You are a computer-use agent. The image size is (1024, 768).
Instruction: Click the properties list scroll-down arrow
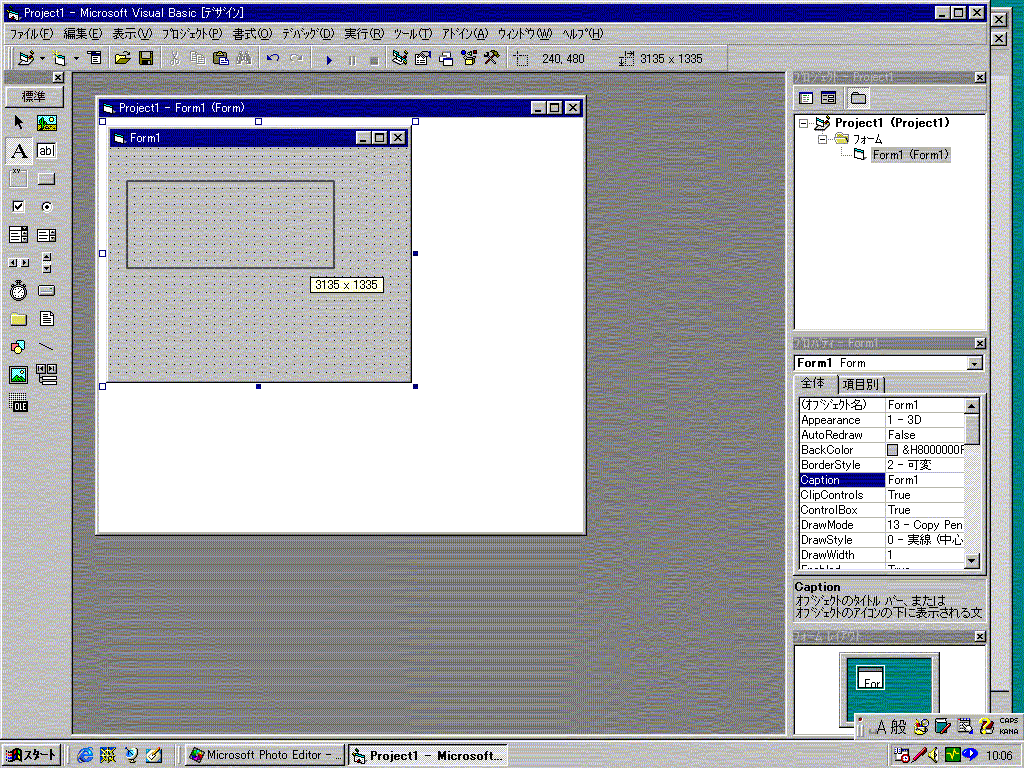[x=972, y=560]
